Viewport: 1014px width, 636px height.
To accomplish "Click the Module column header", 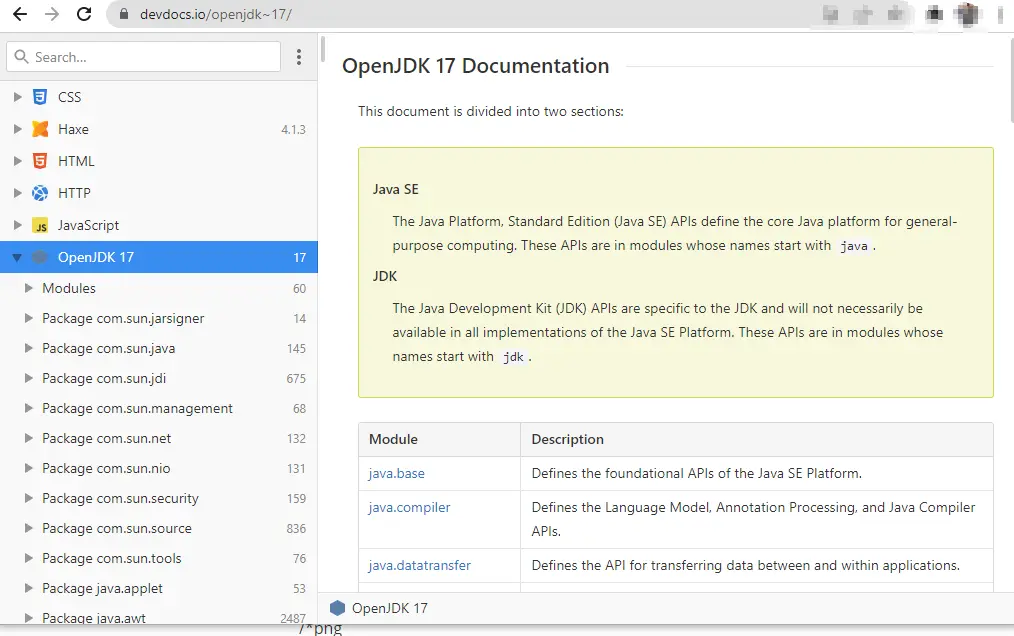I will (393, 439).
